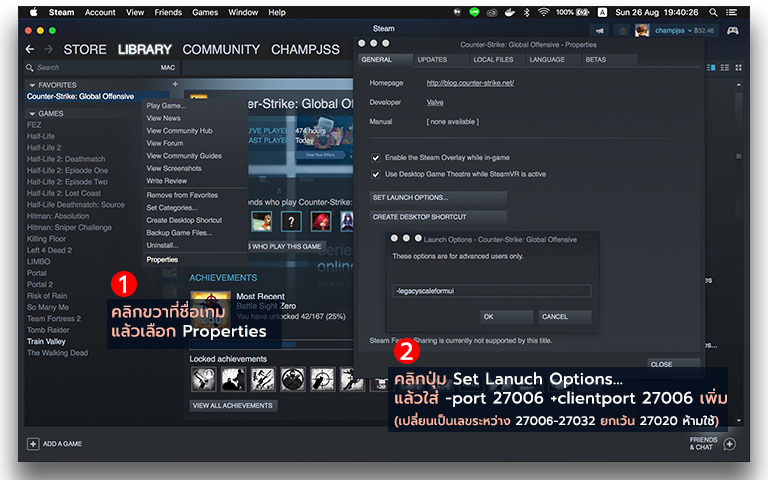This screenshot has height=480, width=768.
Task: Toggle Use Desktop Game Theatre checkbox
Action: click(x=376, y=174)
